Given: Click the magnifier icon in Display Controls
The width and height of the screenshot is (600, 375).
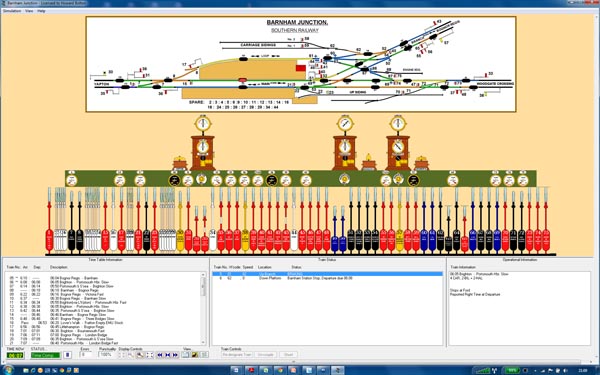Looking at the screenshot, I should coord(140,355).
